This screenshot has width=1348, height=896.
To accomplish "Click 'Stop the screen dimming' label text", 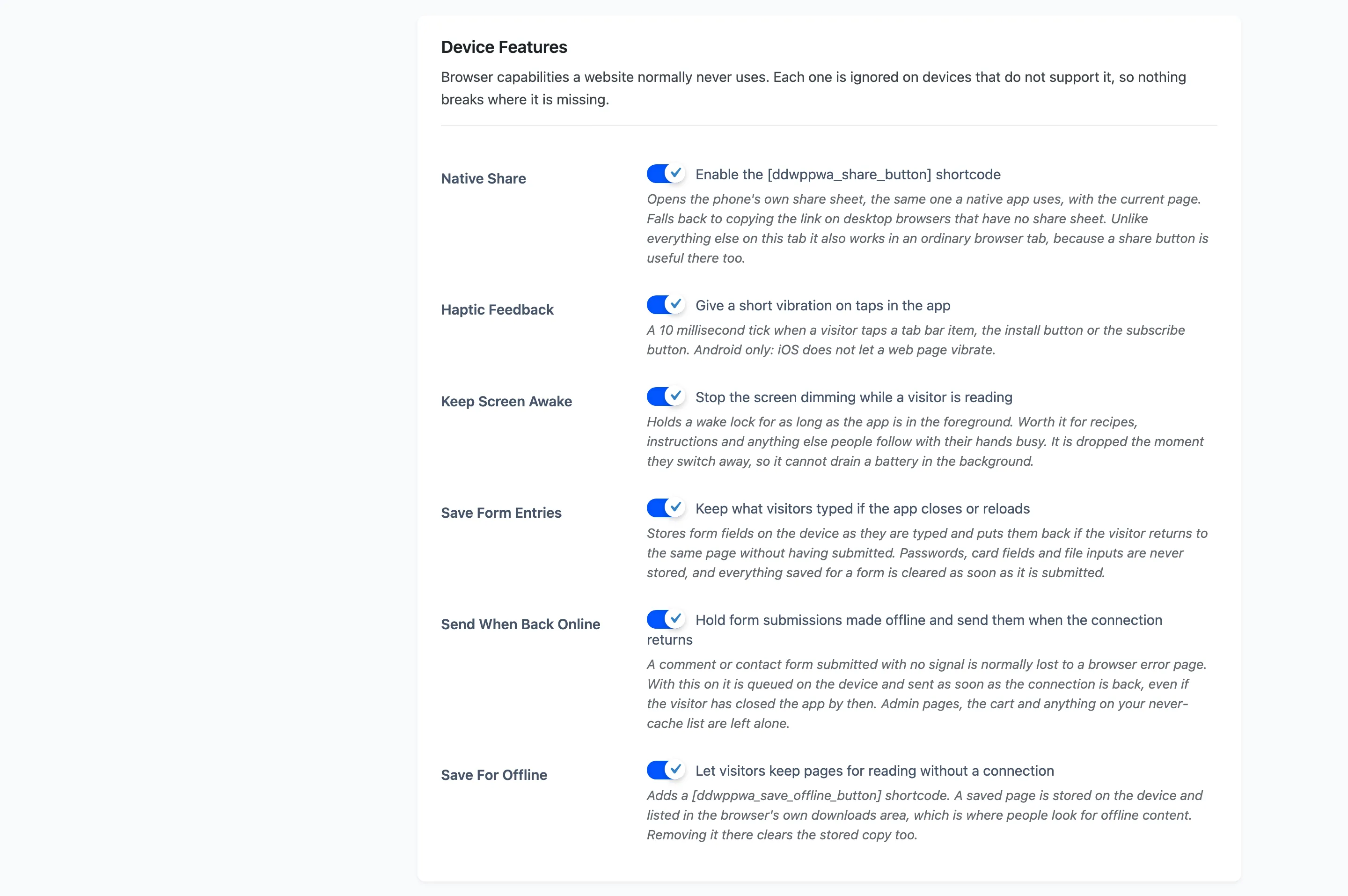I will [853, 397].
